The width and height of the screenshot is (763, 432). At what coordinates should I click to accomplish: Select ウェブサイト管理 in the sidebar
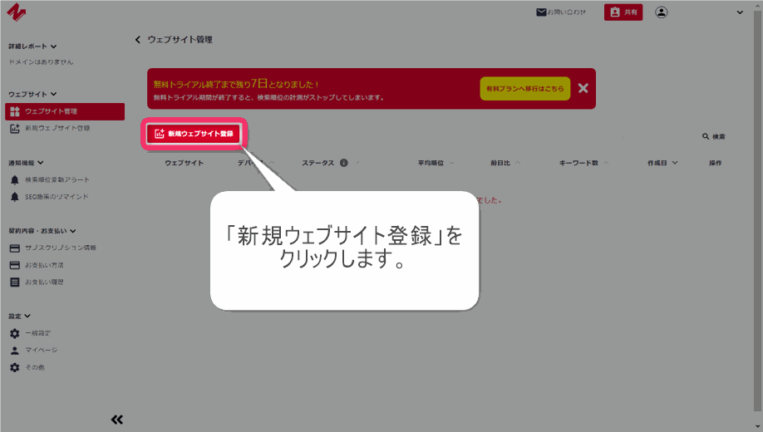point(65,111)
